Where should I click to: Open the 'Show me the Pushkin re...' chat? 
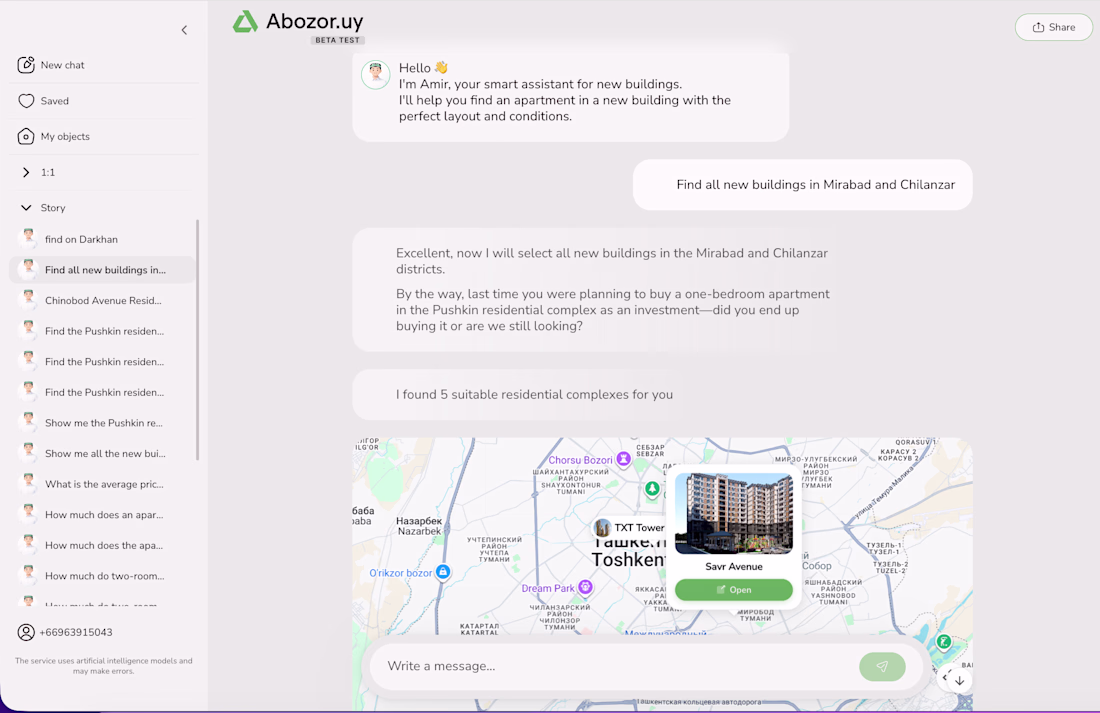[102, 423]
